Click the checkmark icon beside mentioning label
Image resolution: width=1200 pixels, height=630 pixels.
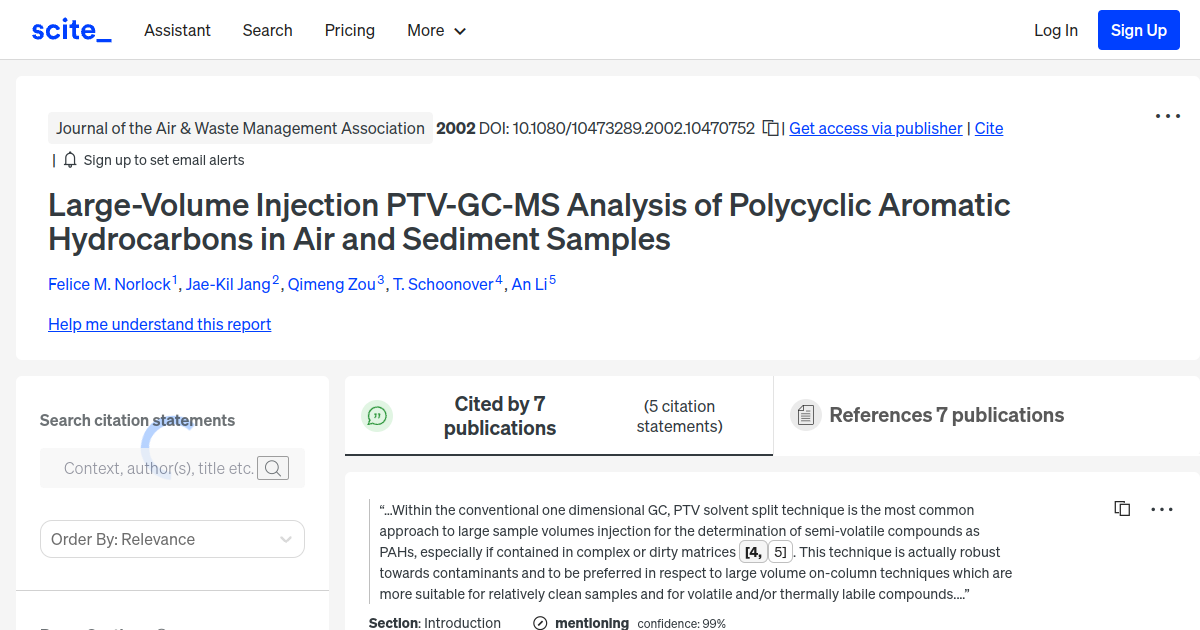[539, 622]
